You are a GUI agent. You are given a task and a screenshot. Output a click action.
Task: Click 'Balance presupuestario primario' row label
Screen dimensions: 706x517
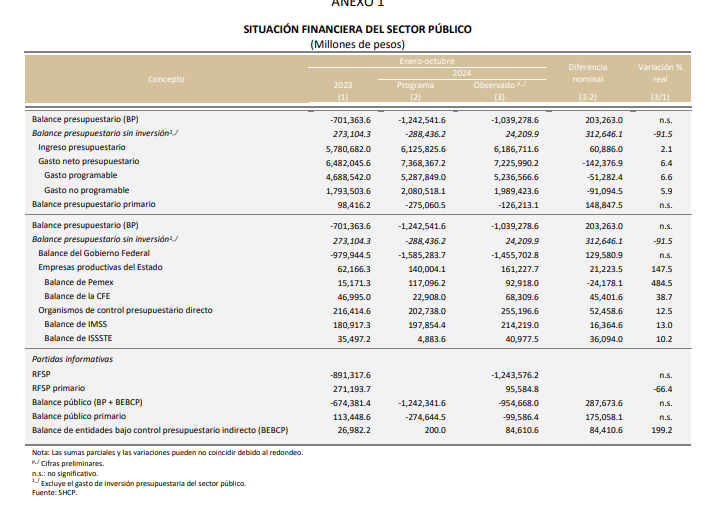pyautogui.click(x=94, y=204)
